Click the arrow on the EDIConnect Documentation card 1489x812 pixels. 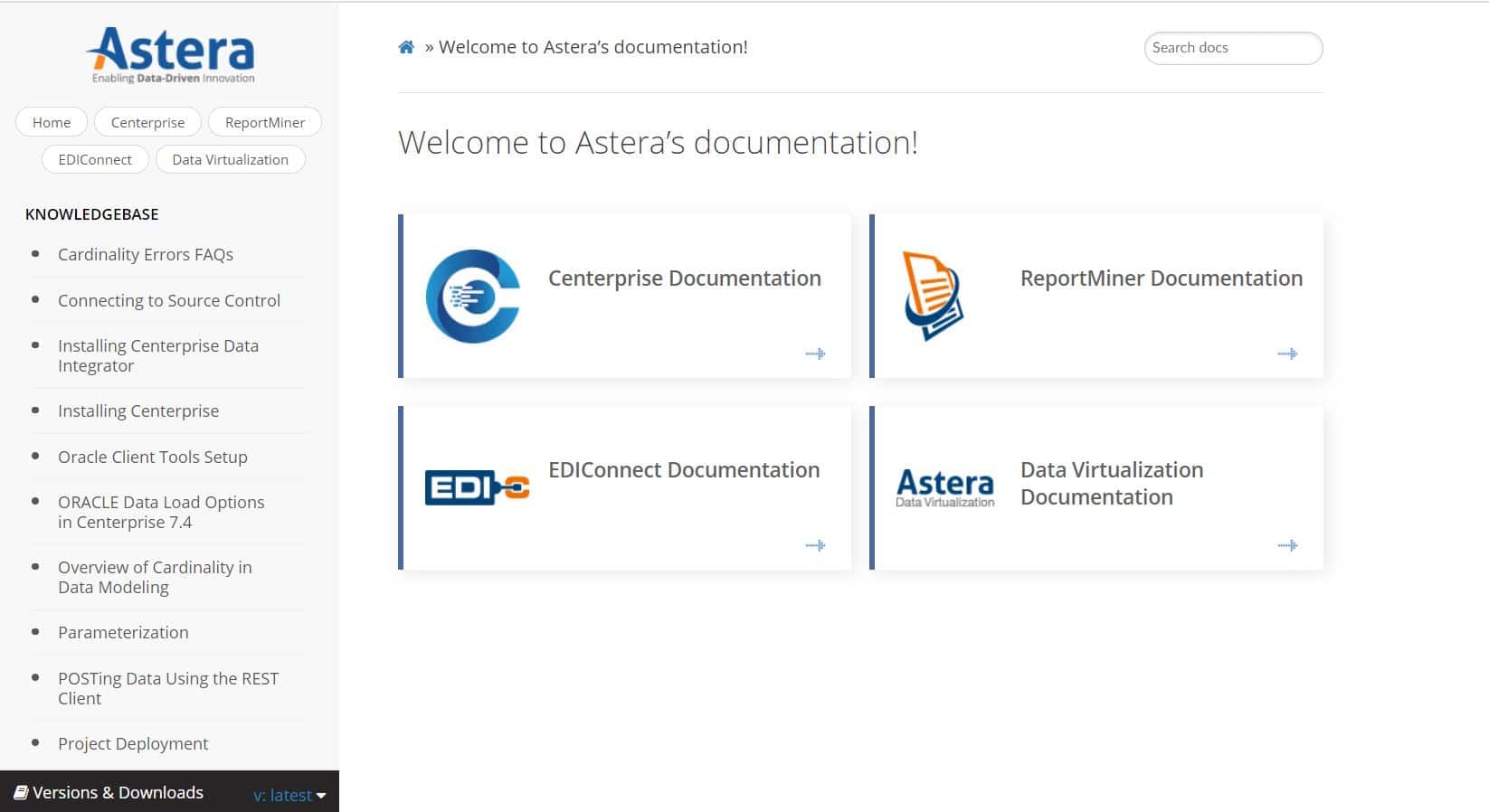[x=815, y=545]
